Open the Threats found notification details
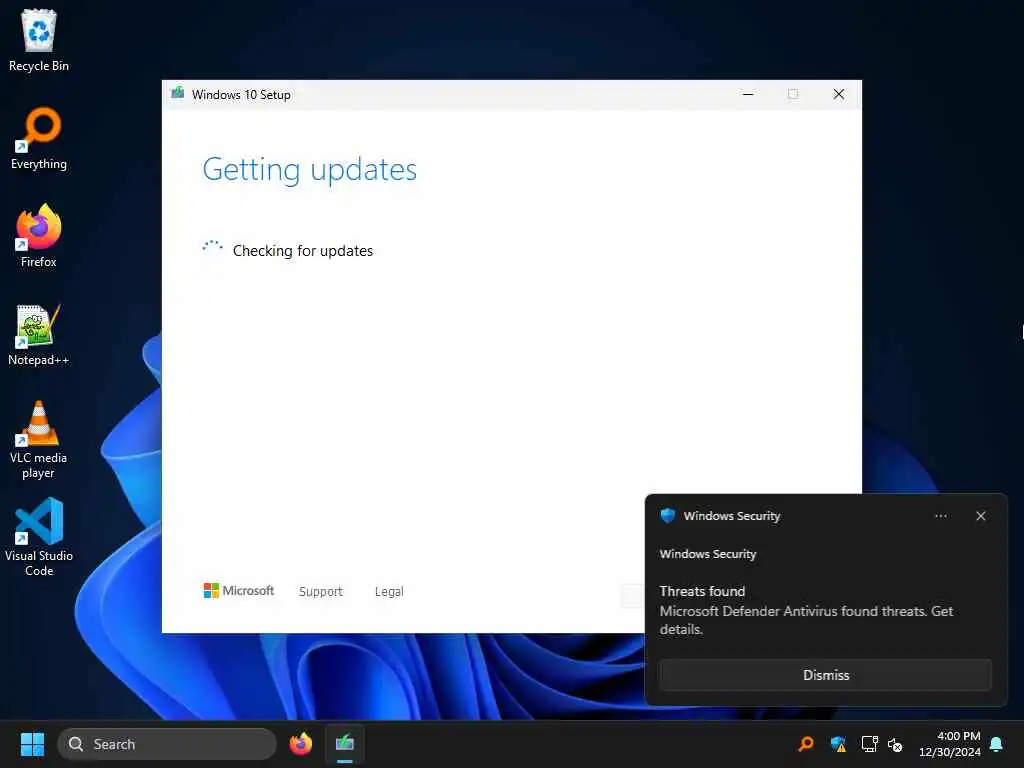1024x768 pixels. point(806,611)
